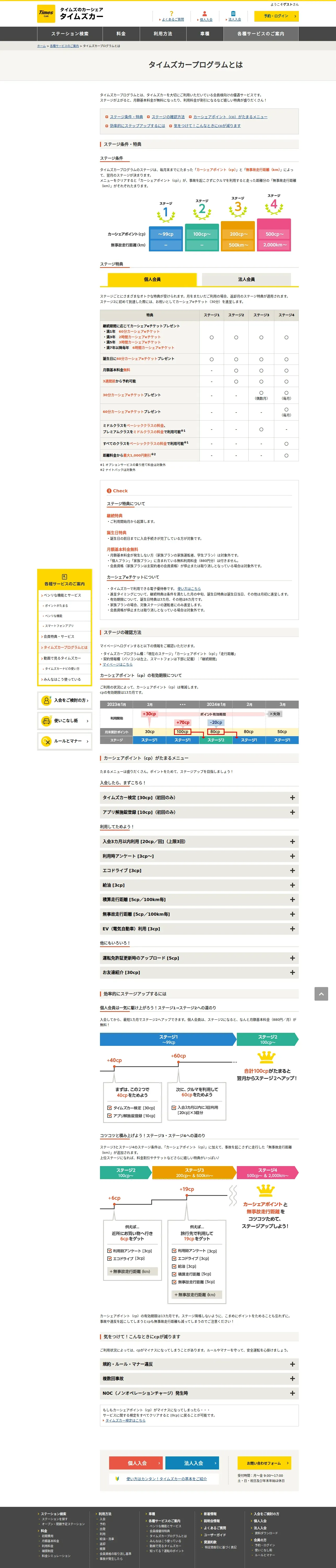Select みんなはこう使っている in the sidebar
The image size is (336, 1568).
pyautogui.click(x=64, y=679)
